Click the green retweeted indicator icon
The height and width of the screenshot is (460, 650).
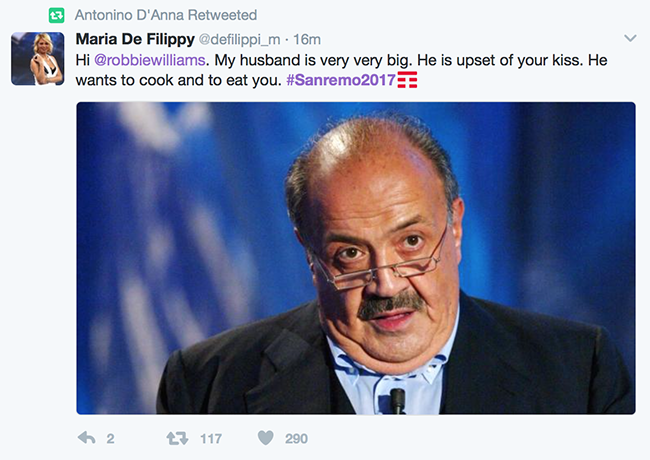(57, 16)
